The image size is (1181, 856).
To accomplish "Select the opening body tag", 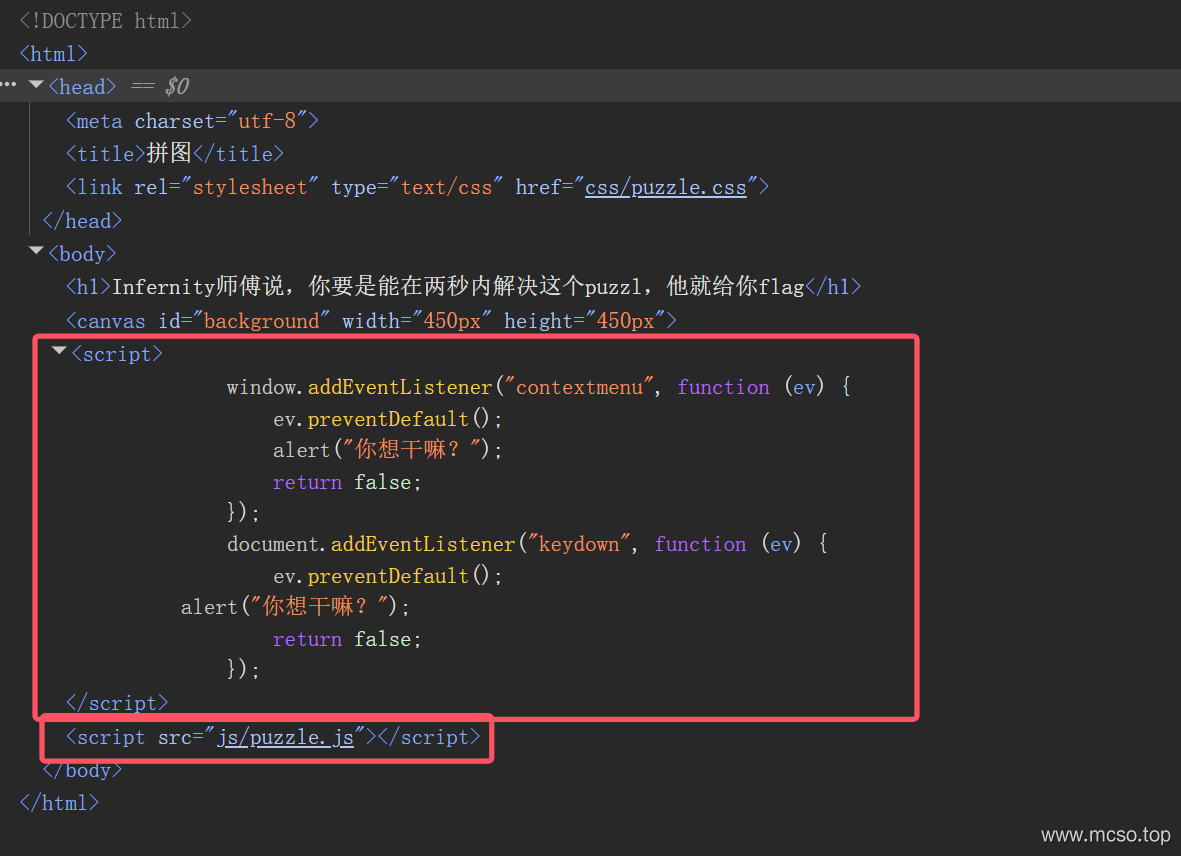I will click(82, 254).
